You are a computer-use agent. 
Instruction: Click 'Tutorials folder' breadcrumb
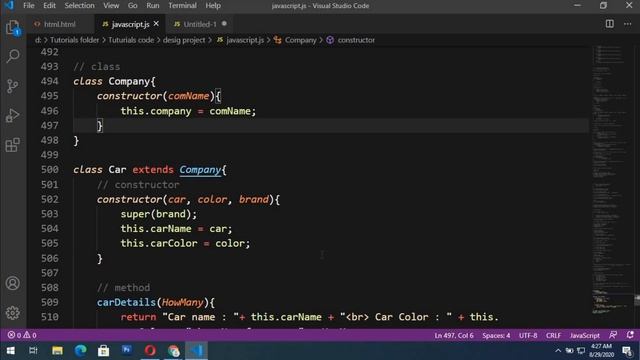point(74,40)
